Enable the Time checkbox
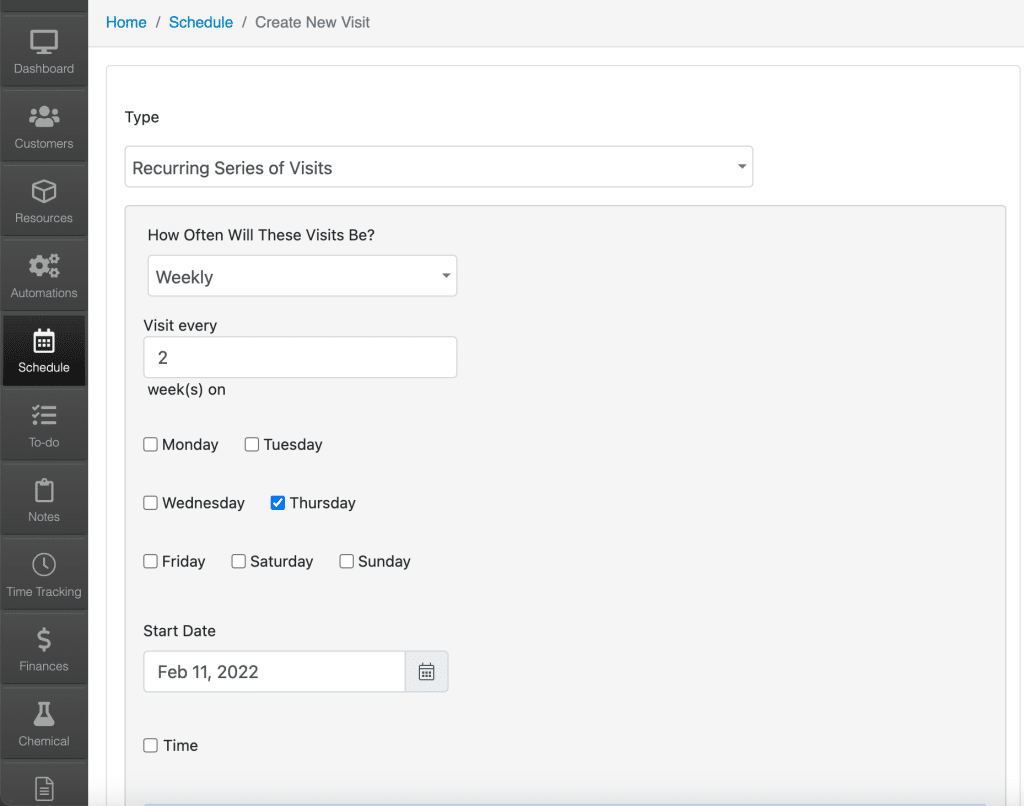The height and width of the screenshot is (806, 1024). tap(150, 745)
